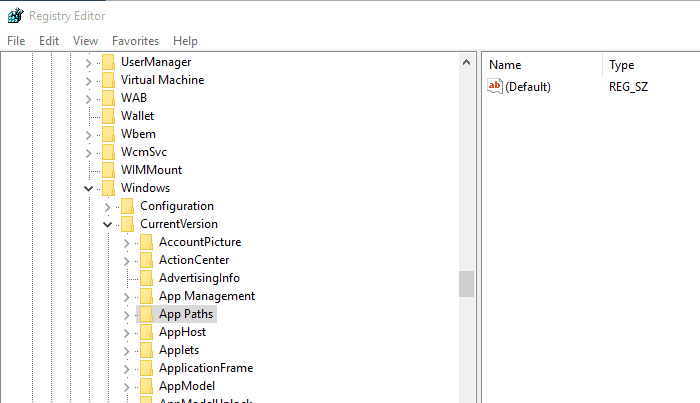
Task: Click the Windows folder icon
Action: (x=108, y=188)
